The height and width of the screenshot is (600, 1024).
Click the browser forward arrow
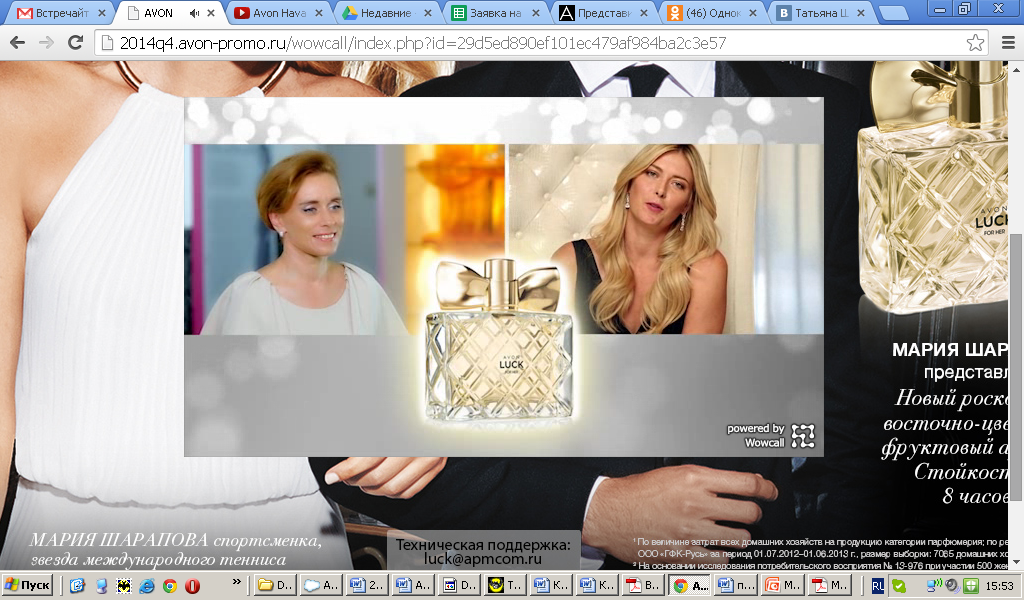coord(46,43)
